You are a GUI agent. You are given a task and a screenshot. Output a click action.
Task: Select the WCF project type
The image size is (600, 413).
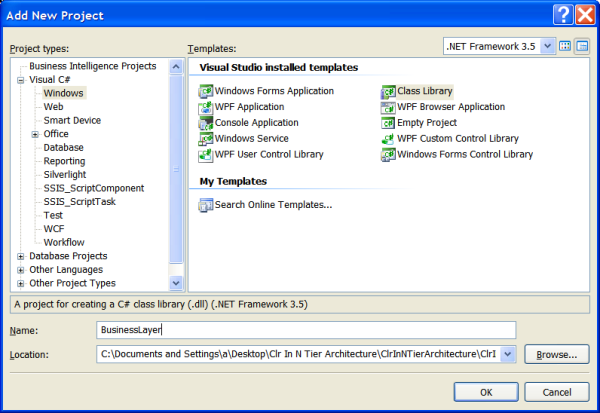click(54, 229)
